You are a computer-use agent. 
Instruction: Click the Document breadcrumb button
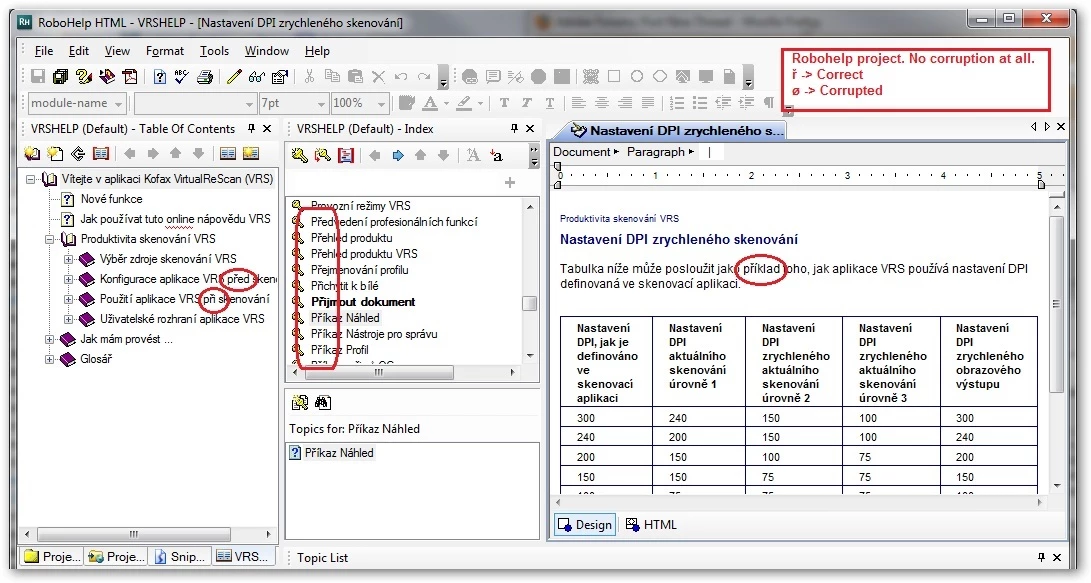click(585, 152)
